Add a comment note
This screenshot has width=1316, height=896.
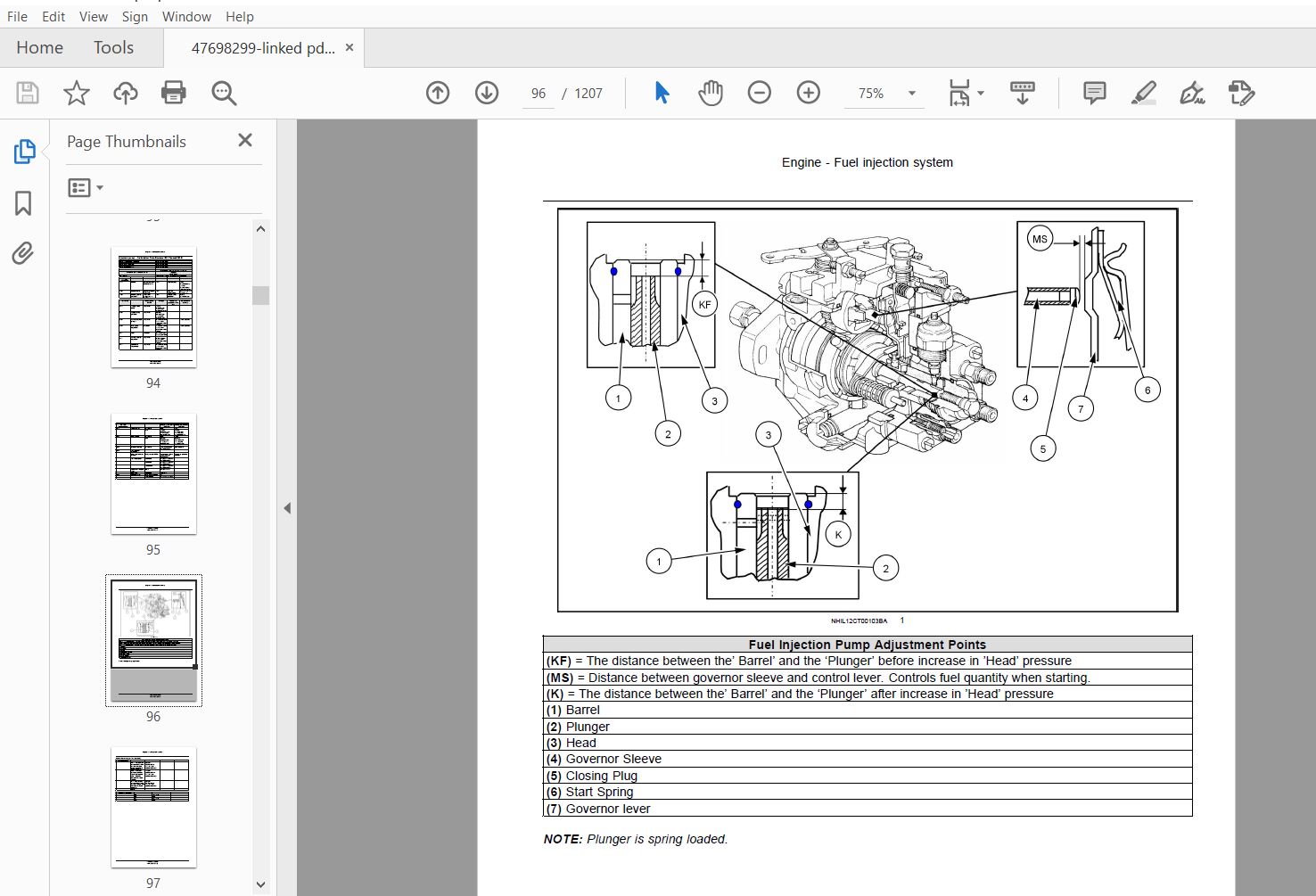tap(1094, 93)
